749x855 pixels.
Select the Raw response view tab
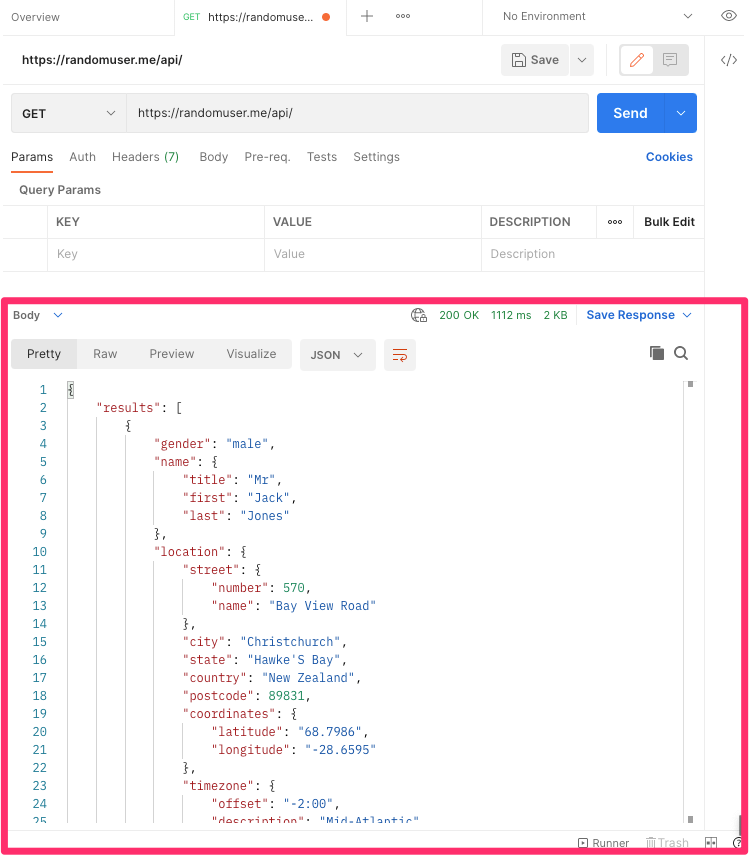tap(105, 354)
